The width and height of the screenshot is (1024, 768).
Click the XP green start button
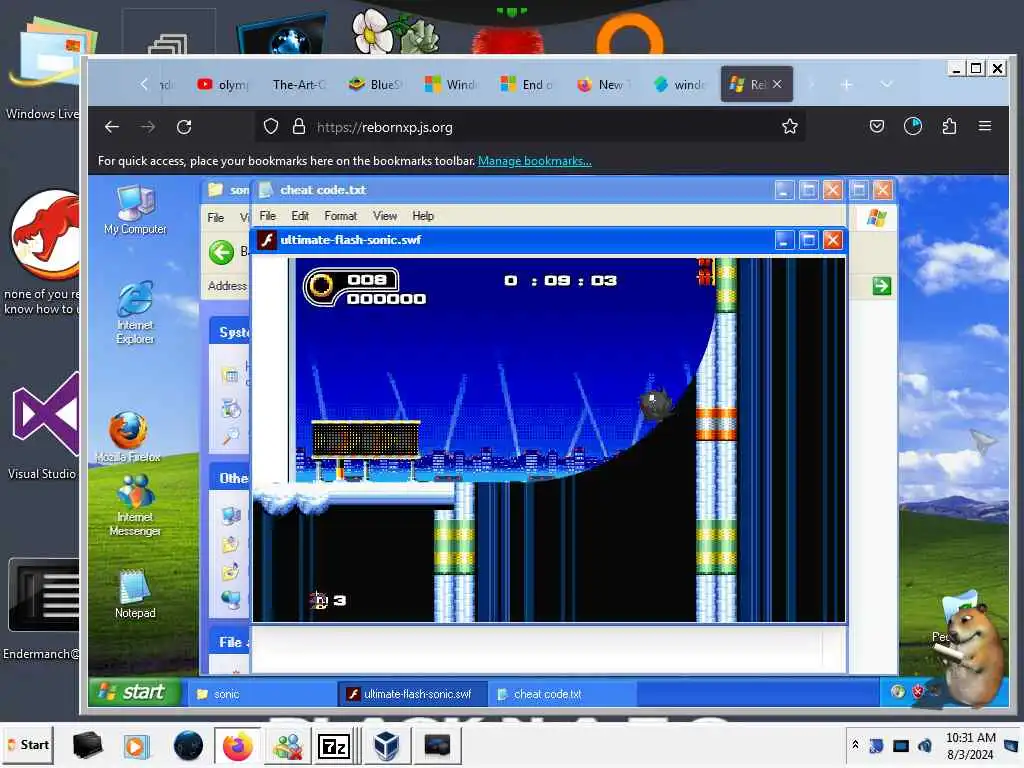click(135, 692)
